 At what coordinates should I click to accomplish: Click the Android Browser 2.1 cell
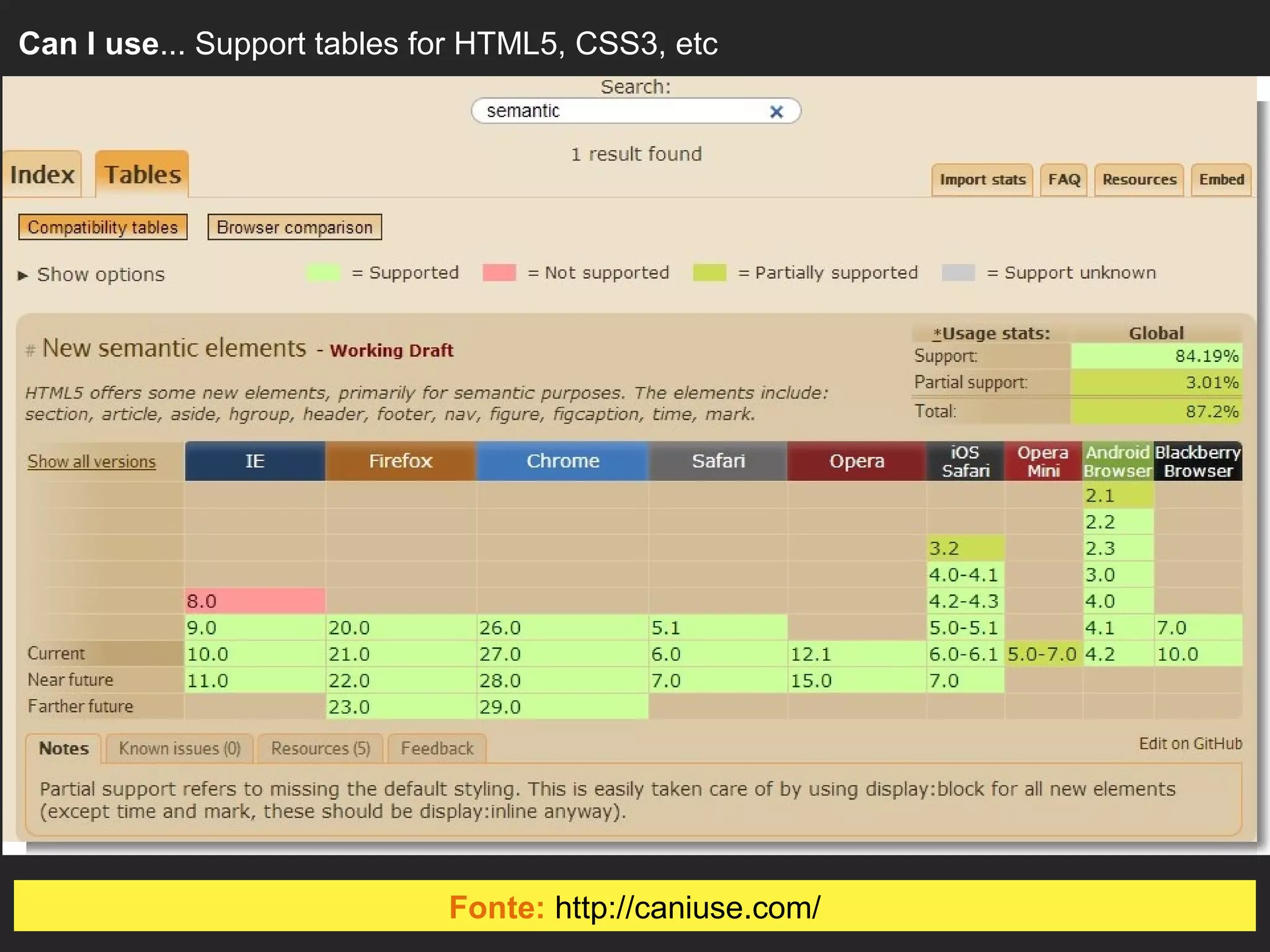click(x=1117, y=495)
